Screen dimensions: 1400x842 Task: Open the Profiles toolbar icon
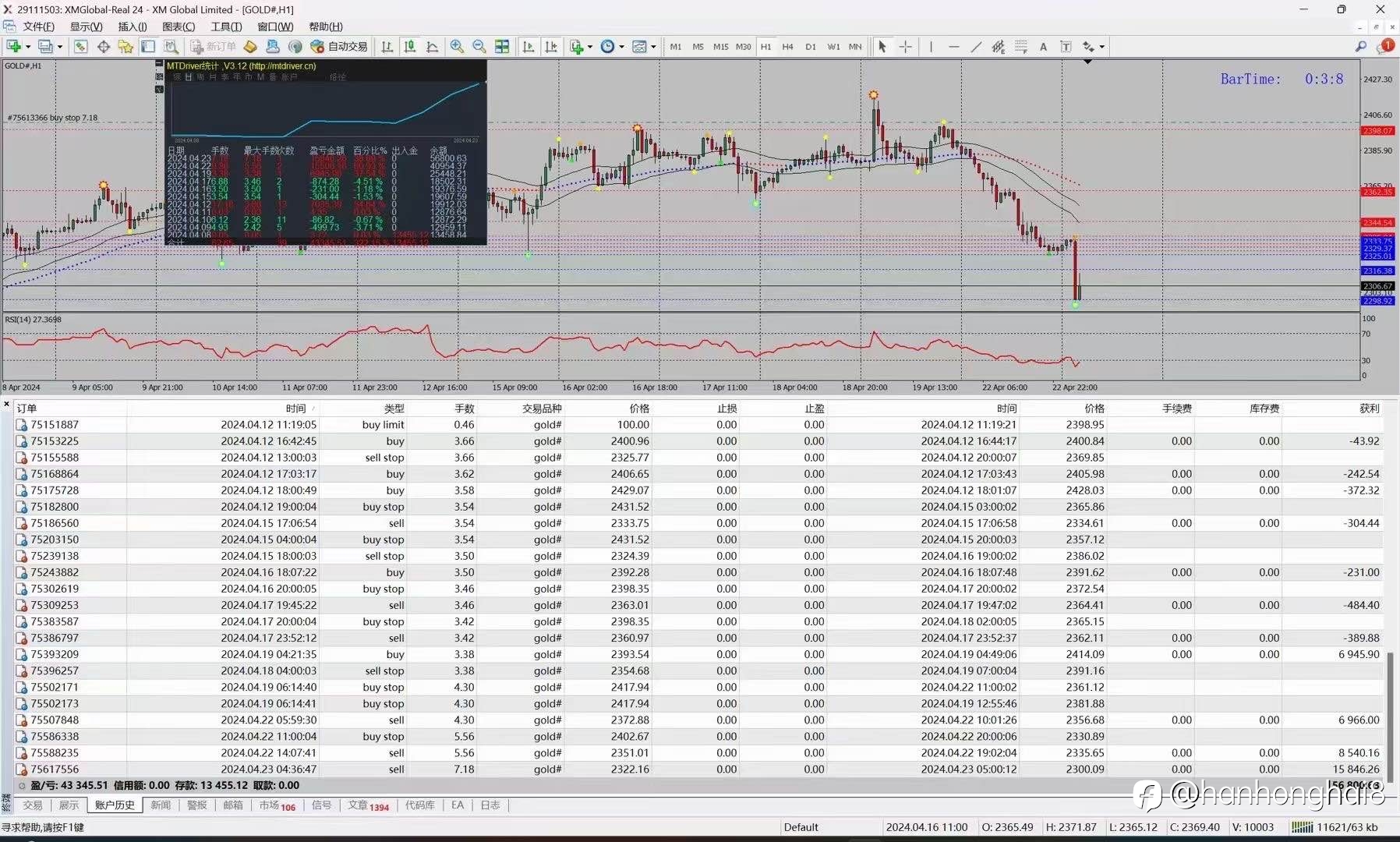(46, 47)
